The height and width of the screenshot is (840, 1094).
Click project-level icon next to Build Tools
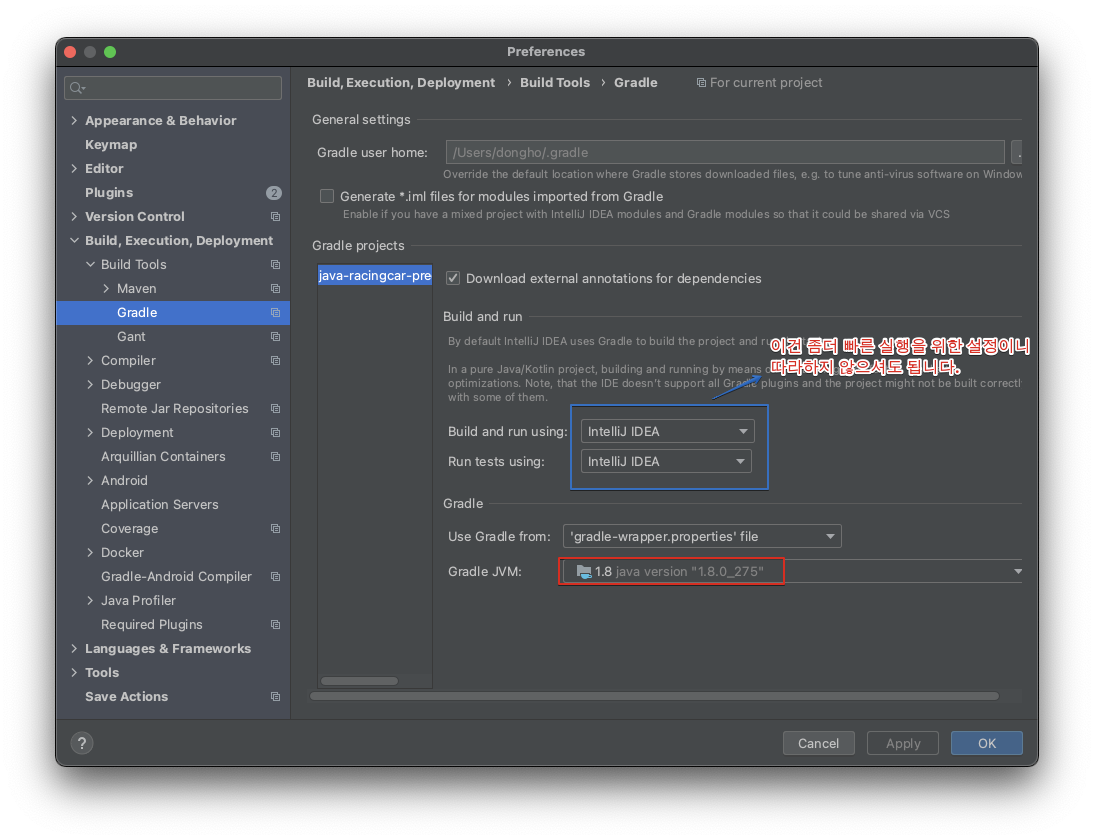pos(276,264)
